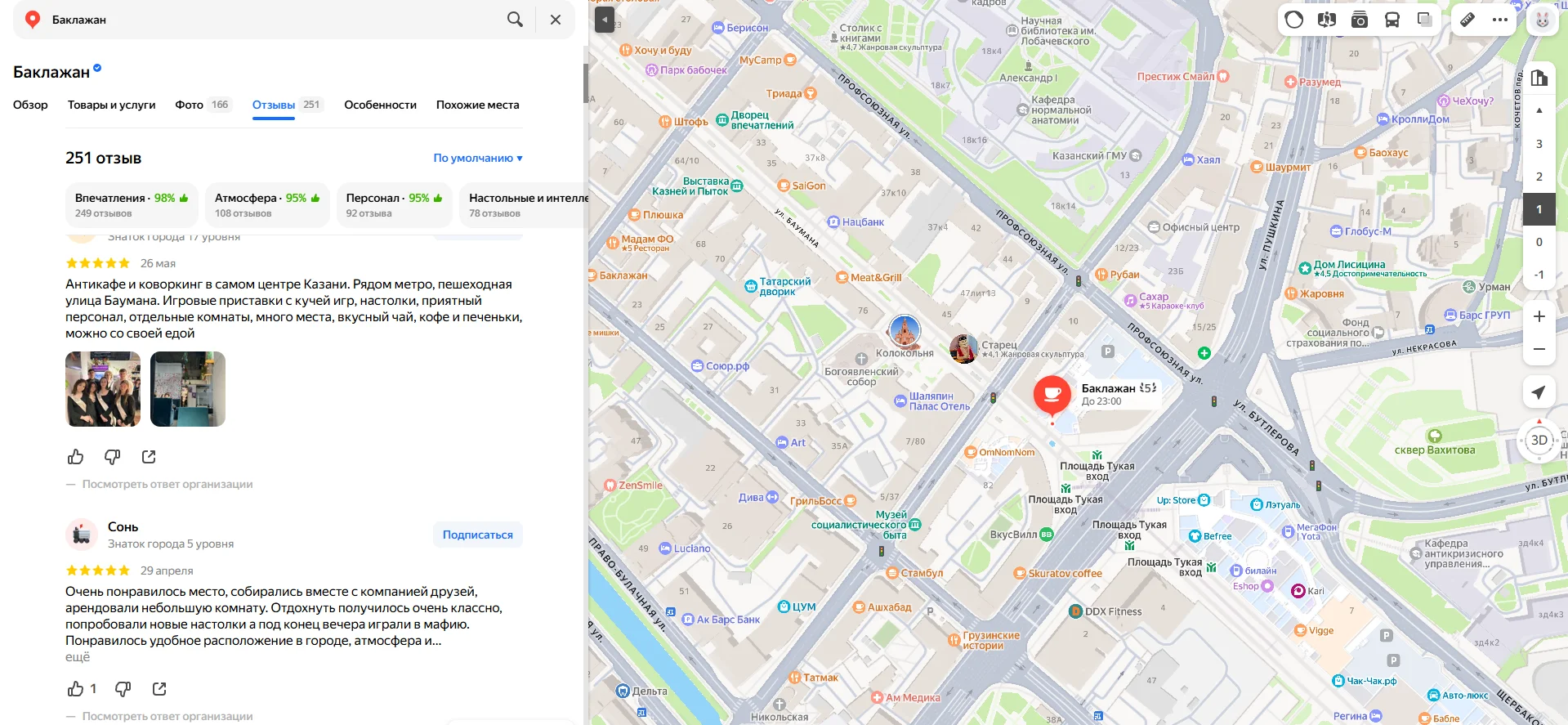Enable street panoramas layer
Viewport: 1568px width, 725px height.
pos(1327,20)
